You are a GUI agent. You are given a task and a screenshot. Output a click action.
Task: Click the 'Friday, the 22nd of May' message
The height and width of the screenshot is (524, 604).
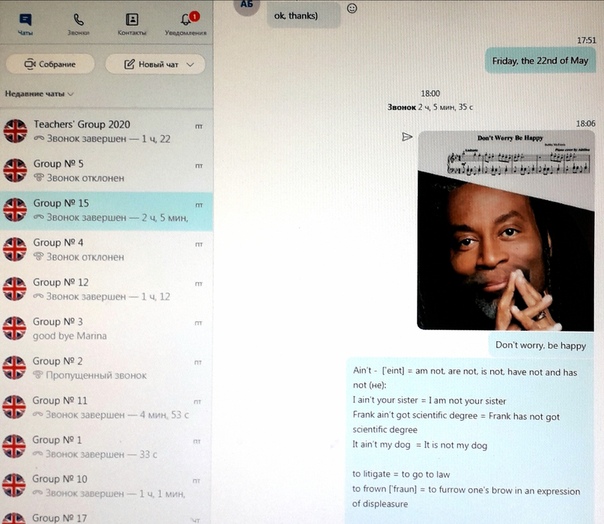tap(540, 60)
